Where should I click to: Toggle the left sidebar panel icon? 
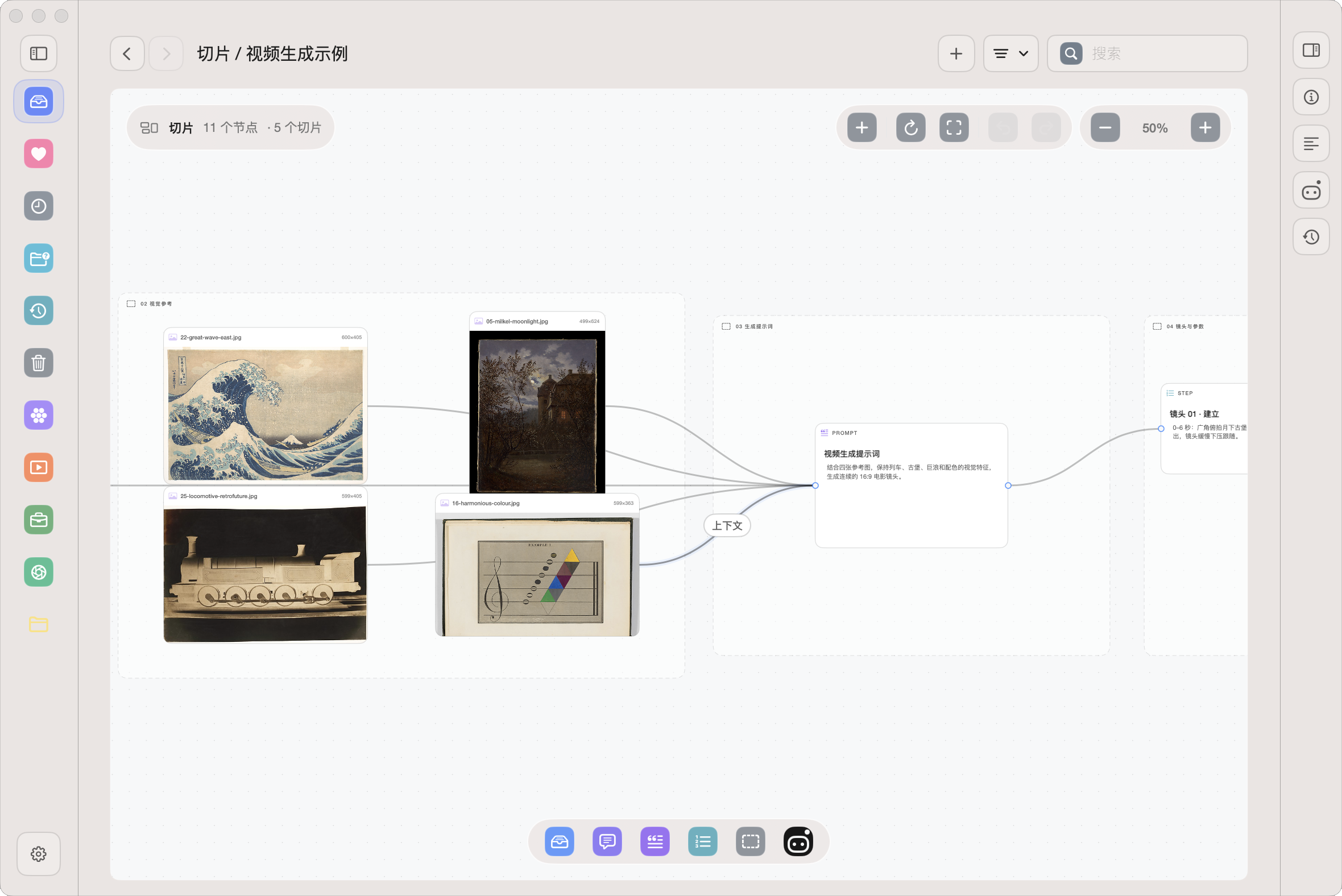(x=38, y=53)
